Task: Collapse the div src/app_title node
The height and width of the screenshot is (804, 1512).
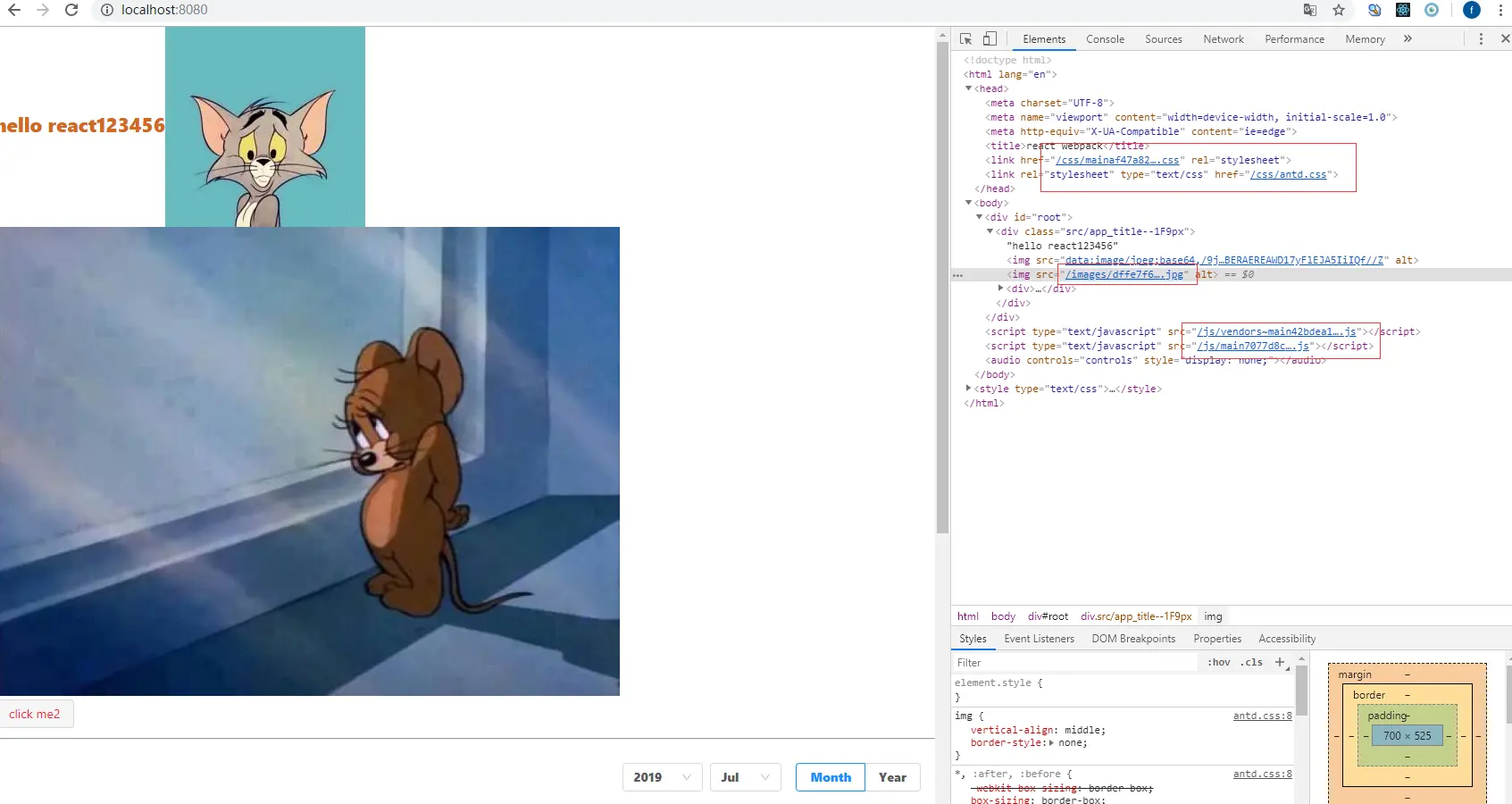Action: click(x=990, y=231)
